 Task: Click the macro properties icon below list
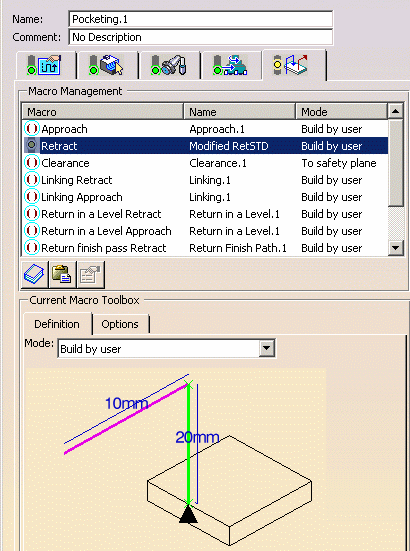point(90,275)
